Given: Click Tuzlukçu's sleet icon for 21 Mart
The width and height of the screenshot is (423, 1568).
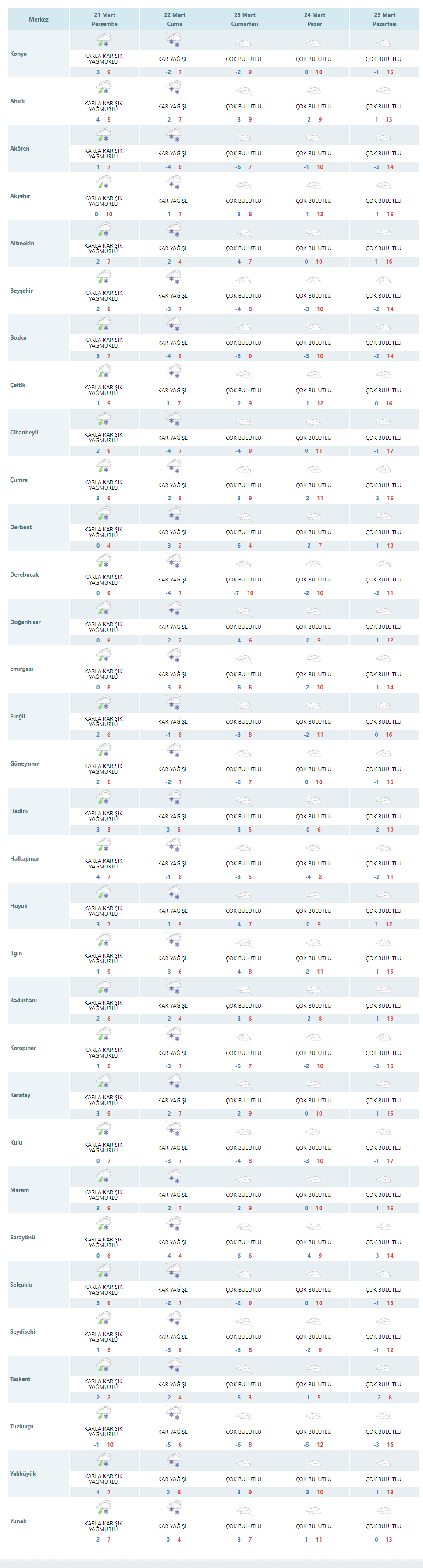Looking at the screenshot, I should [x=104, y=1414].
